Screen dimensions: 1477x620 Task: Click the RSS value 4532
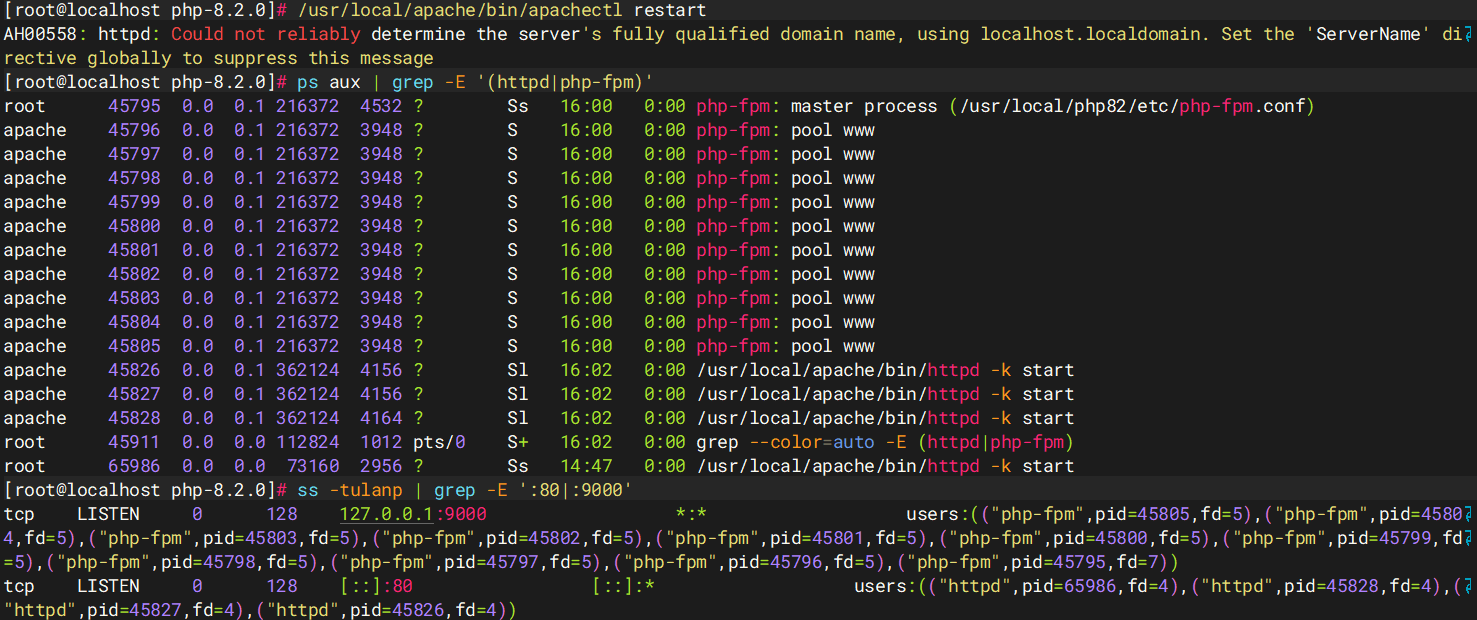tap(381, 106)
